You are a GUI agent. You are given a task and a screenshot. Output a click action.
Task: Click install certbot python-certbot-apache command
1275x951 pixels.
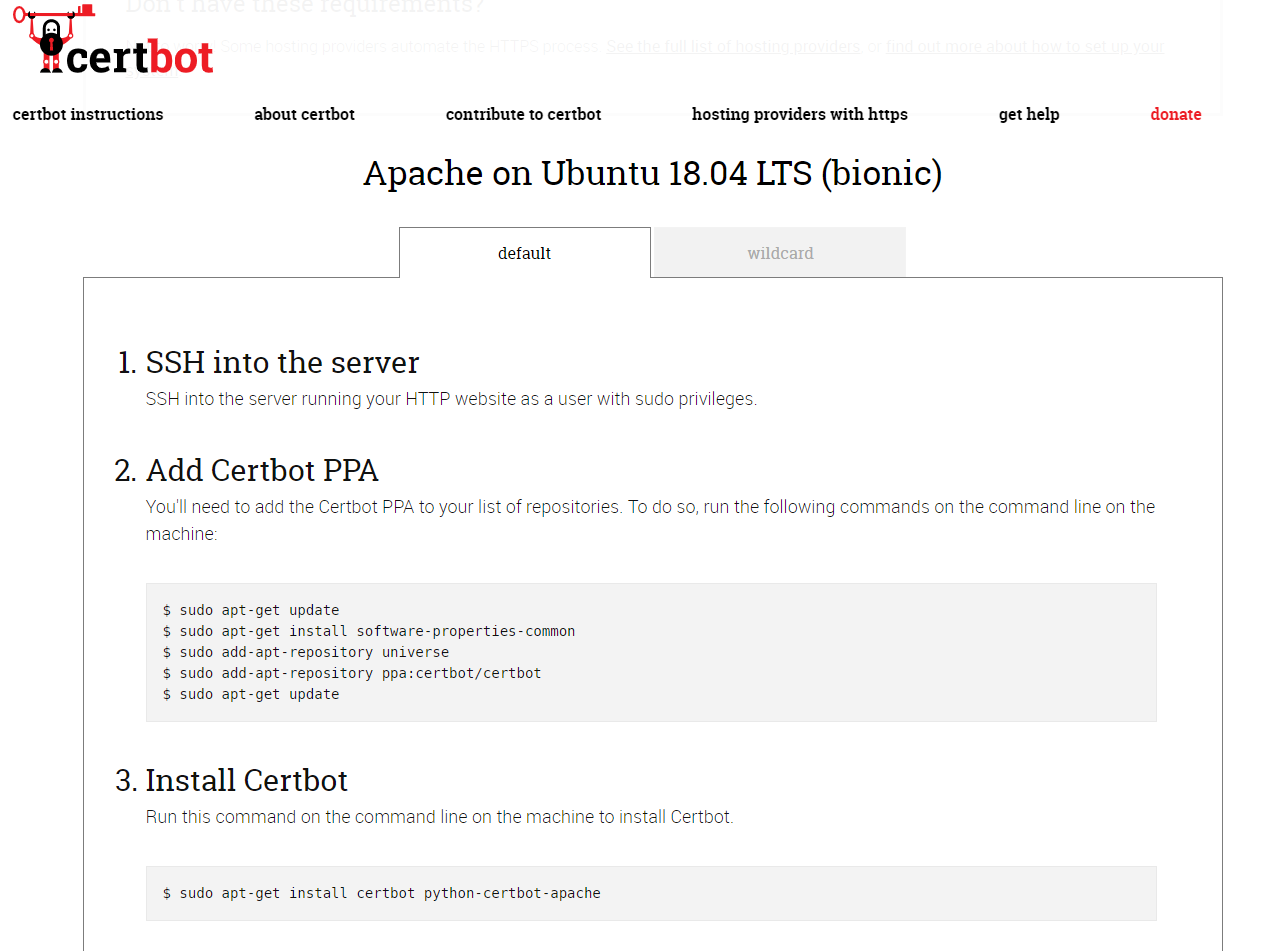[x=382, y=893]
